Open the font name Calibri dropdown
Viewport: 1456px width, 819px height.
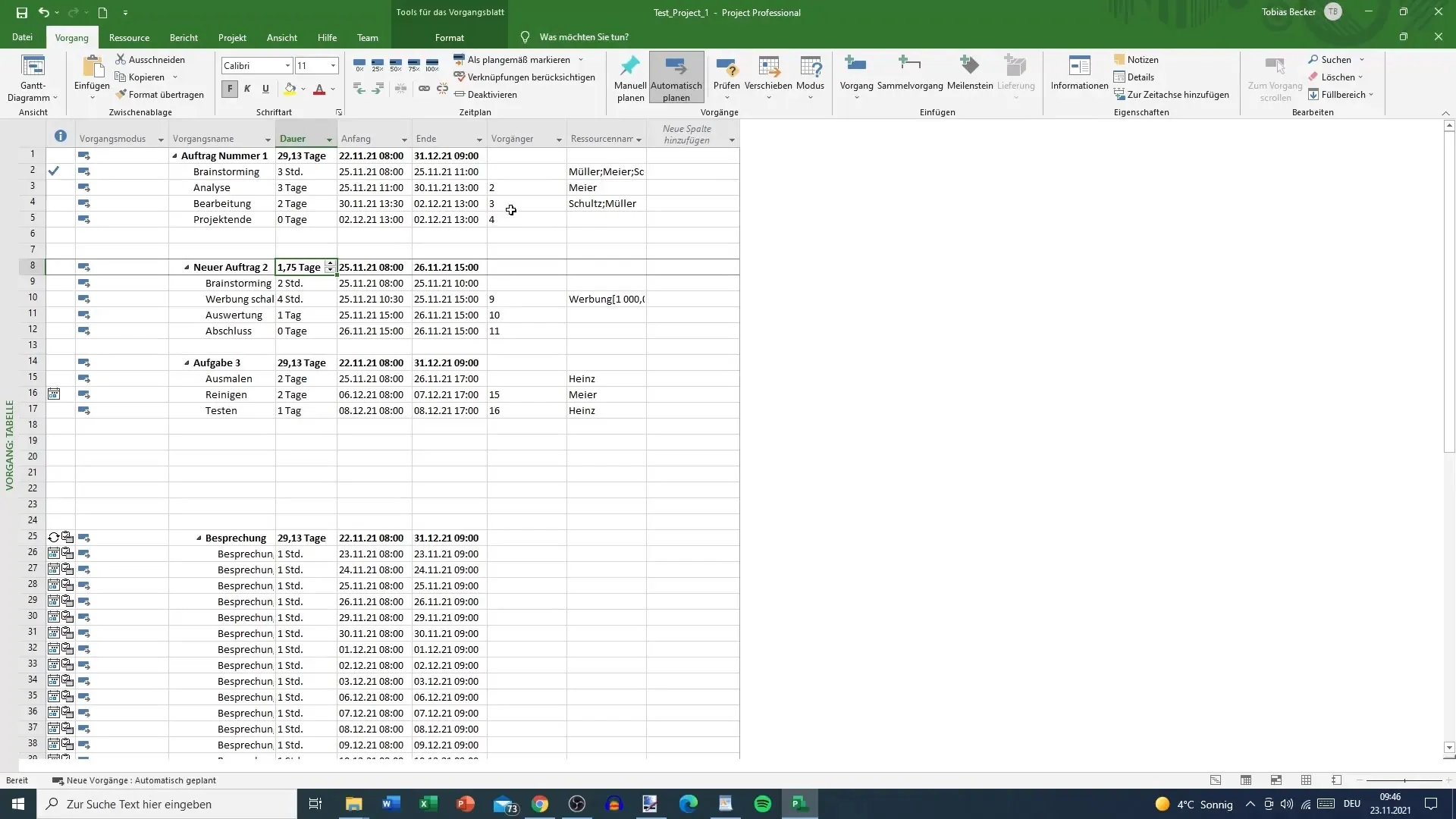[x=287, y=65]
